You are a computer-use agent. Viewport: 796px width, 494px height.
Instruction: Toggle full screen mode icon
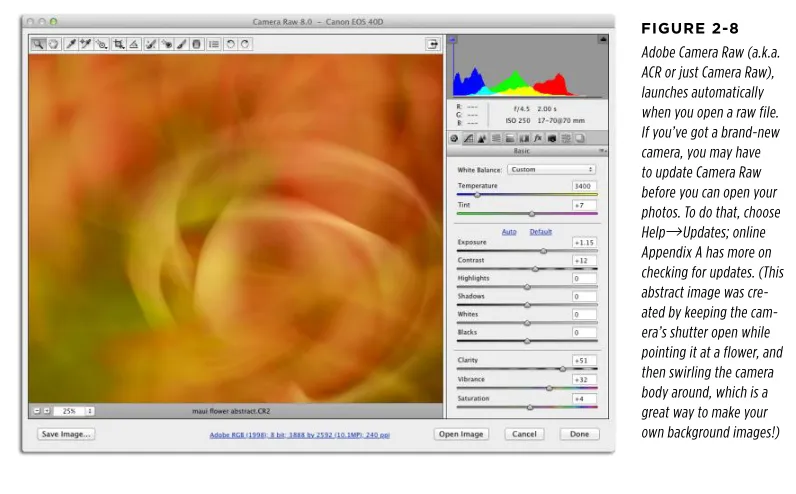click(432, 44)
